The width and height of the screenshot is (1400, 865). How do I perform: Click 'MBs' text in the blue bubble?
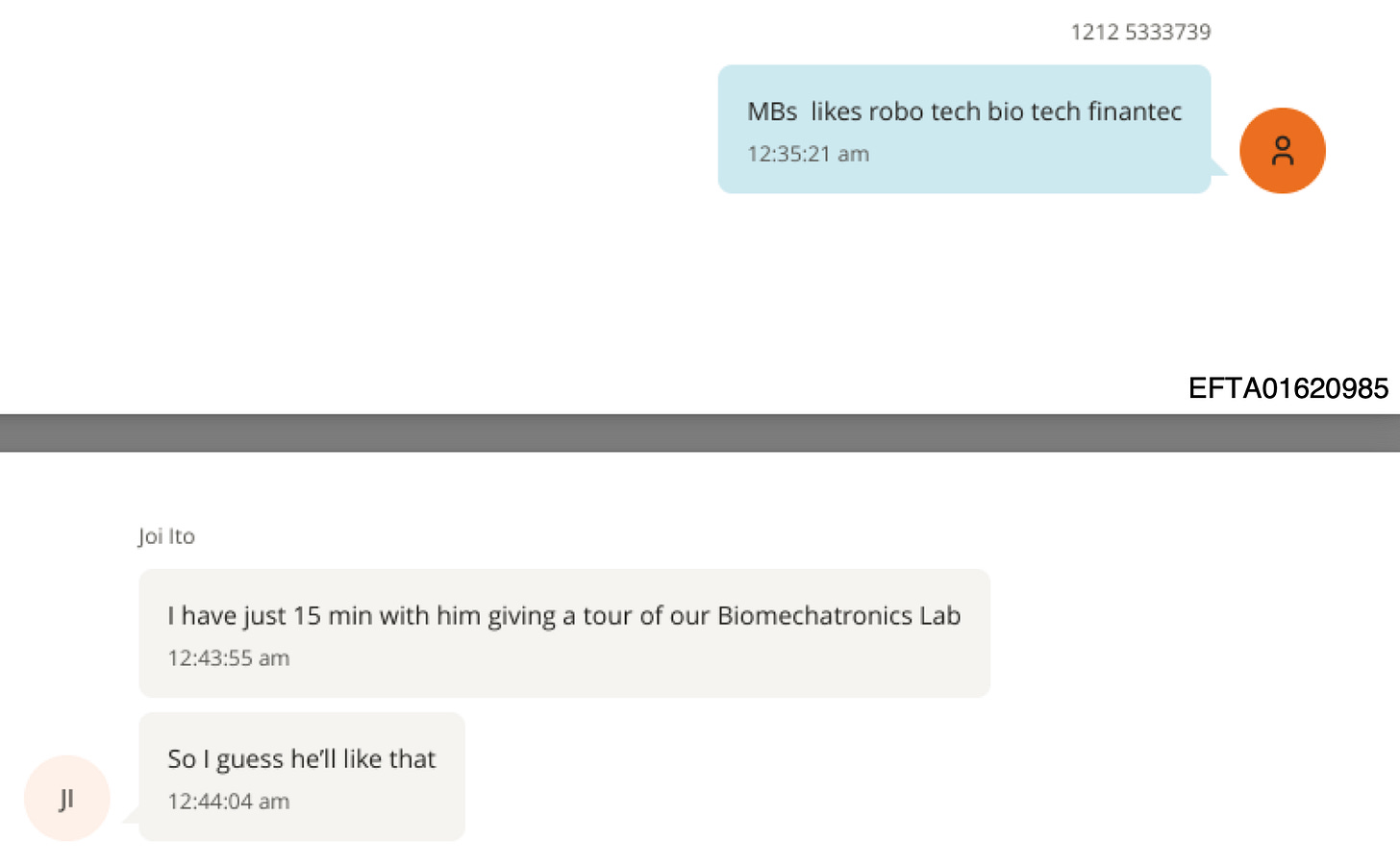[772, 111]
